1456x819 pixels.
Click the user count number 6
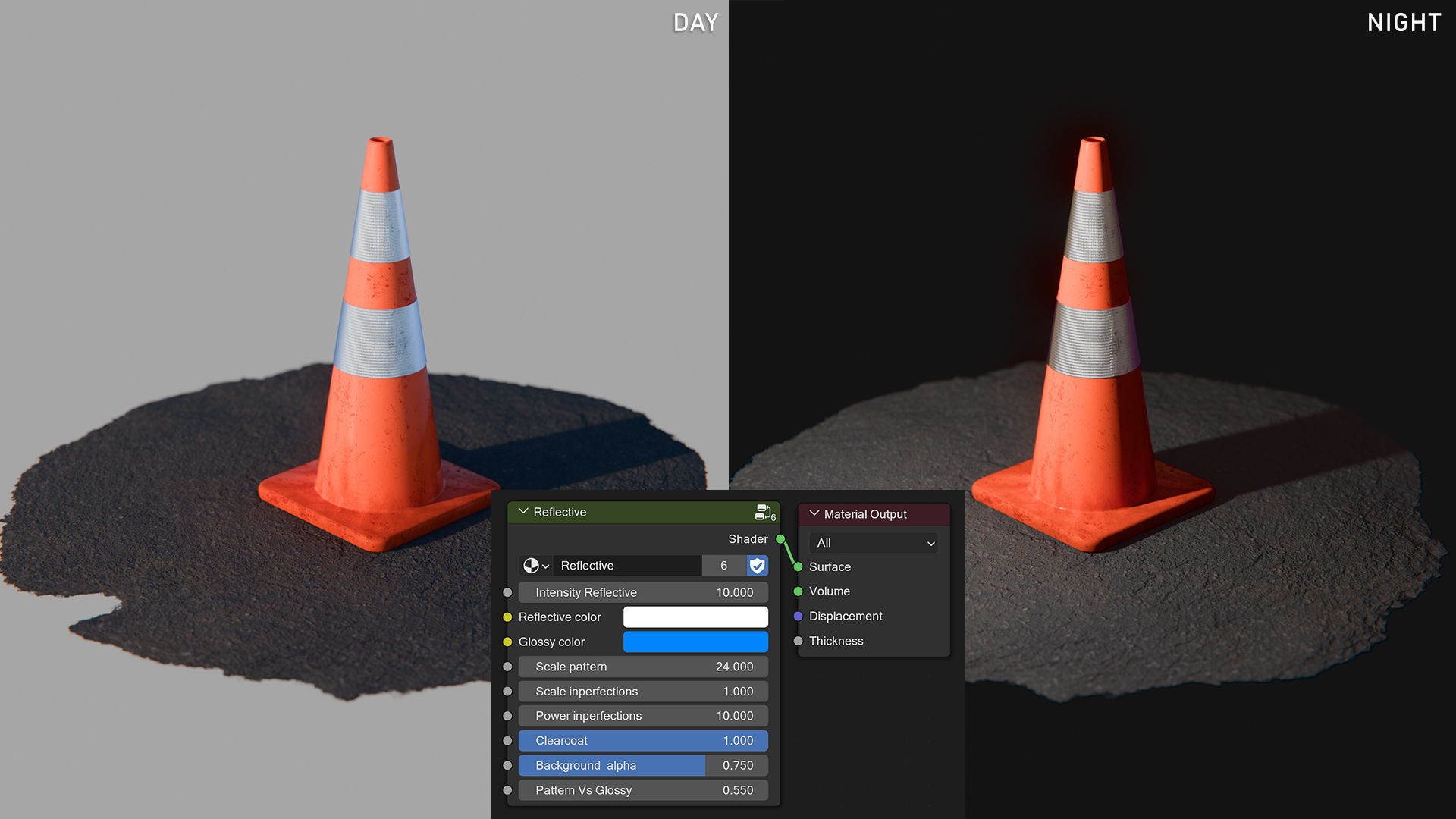(724, 566)
